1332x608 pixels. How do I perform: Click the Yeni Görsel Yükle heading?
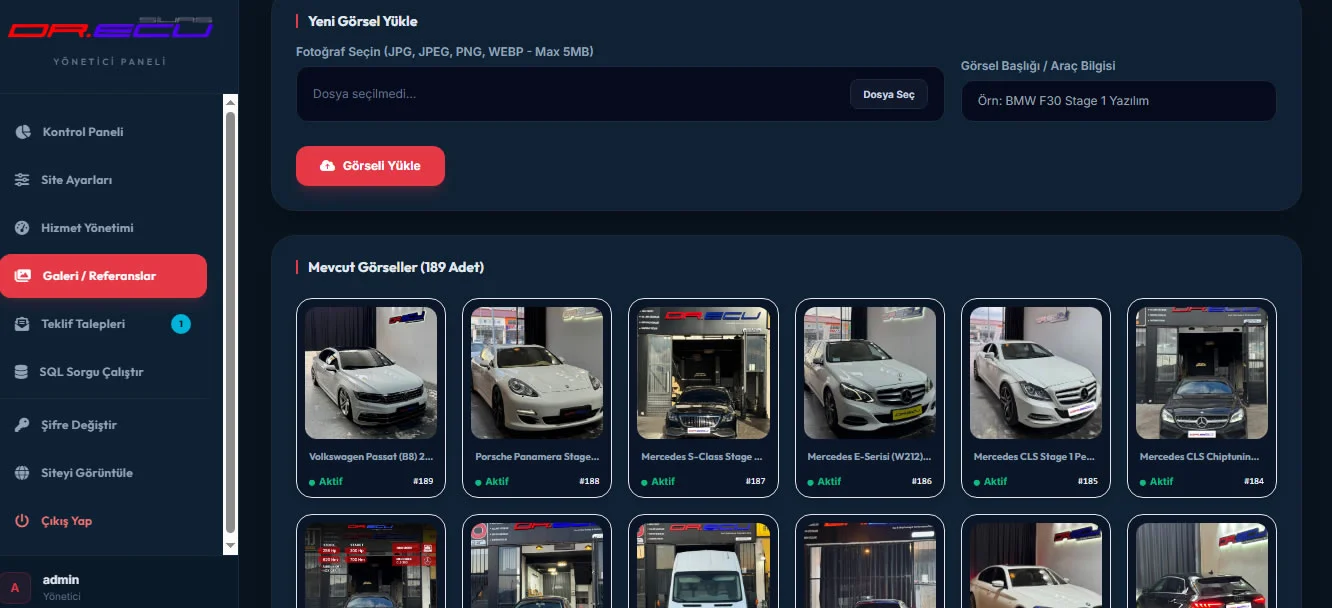(x=363, y=21)
